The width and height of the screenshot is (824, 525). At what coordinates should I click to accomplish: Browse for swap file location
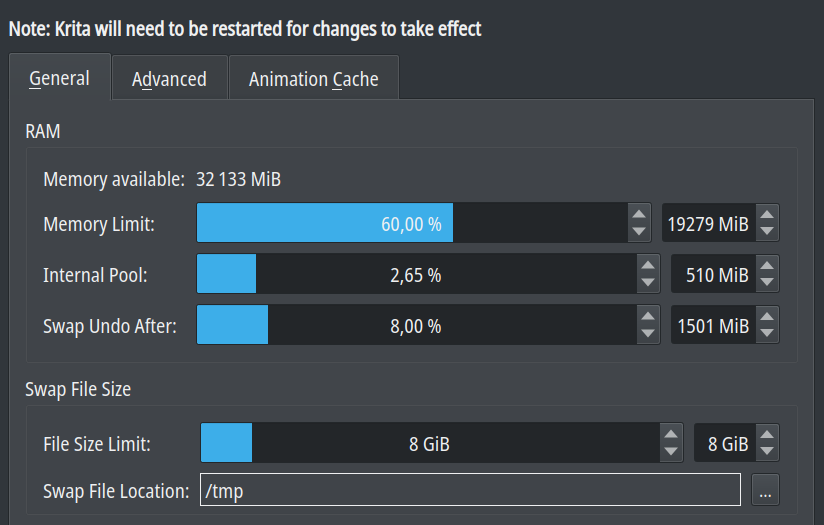tap(765, 491)
